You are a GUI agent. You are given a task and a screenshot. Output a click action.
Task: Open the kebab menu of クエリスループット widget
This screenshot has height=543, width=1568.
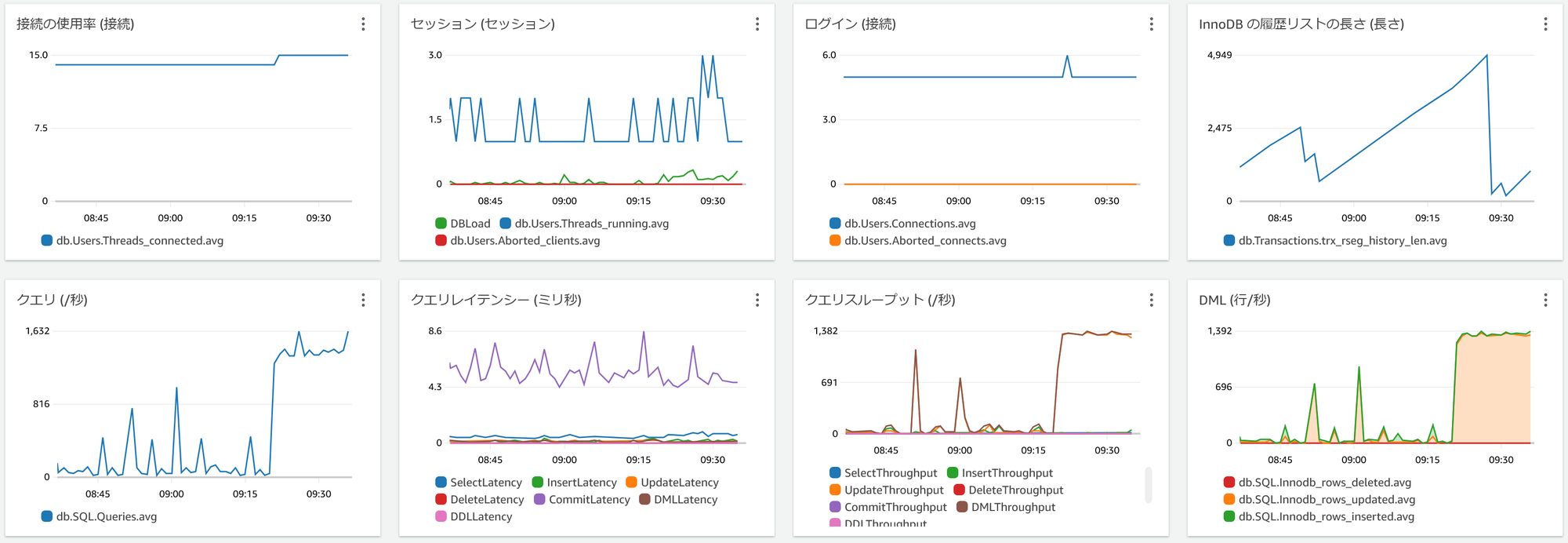[x=1152, y=300]
